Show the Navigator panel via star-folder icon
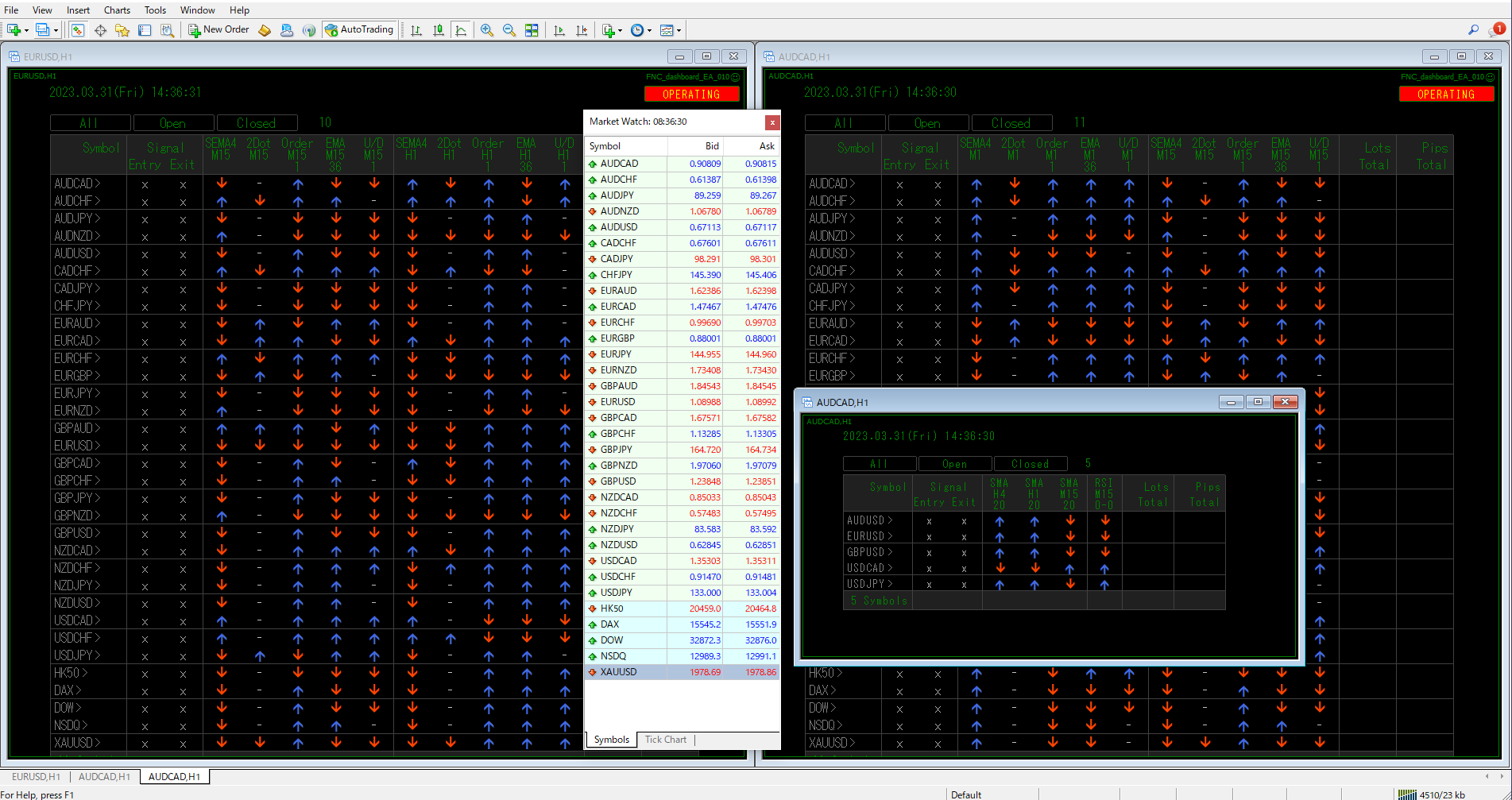Screen dimensions: 1512x800 (x=122, y=30)
